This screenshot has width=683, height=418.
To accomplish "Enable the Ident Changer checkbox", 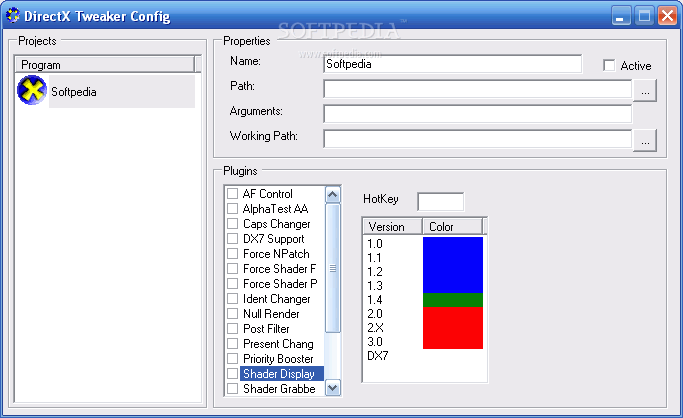I will pos(233,299).
